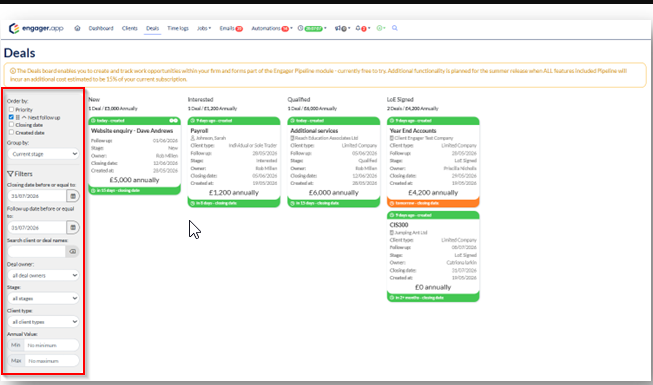Click the magnifier search icon in navbar
Screen dimensions: 653x385
tap(395, 28)
